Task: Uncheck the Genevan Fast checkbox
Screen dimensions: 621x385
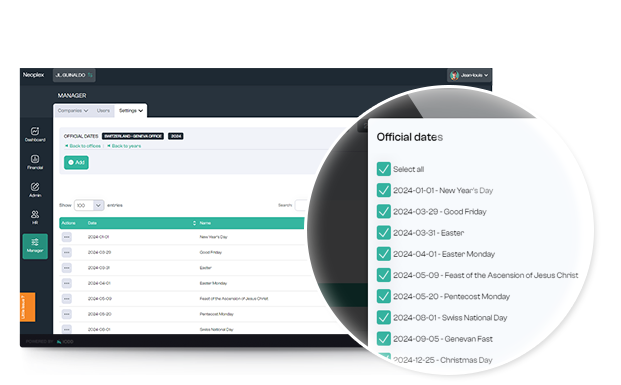Action: [383, 339]
